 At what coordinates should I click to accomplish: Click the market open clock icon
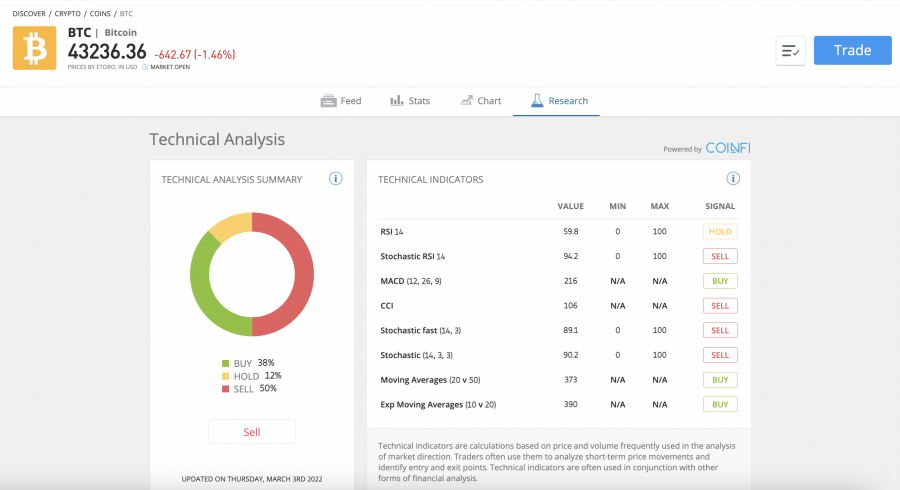point(145,67)
